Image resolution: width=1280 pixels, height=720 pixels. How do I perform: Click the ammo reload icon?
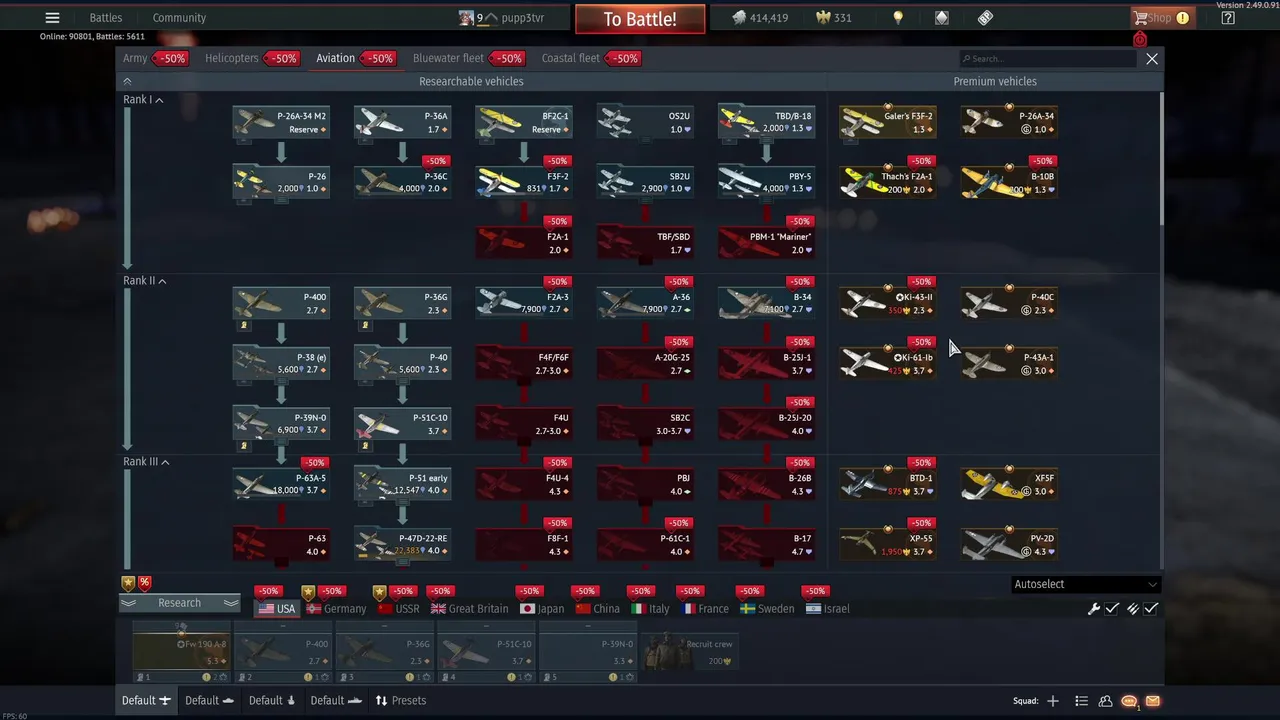point(1132,608)
